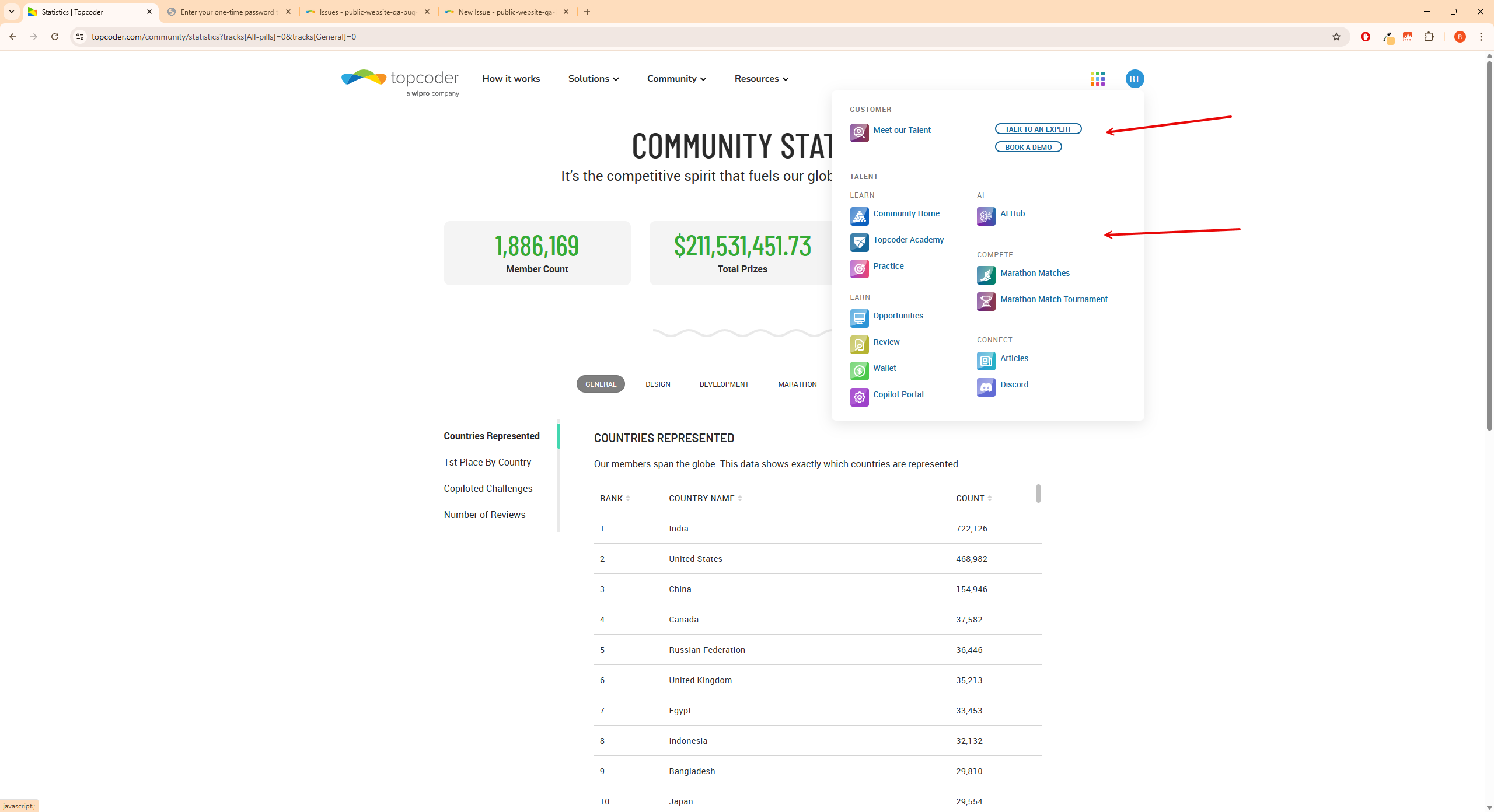This screenshot has height=812, width=1494.
Task: Expand the Solutions dropdown menu
Action: point(593,79)
